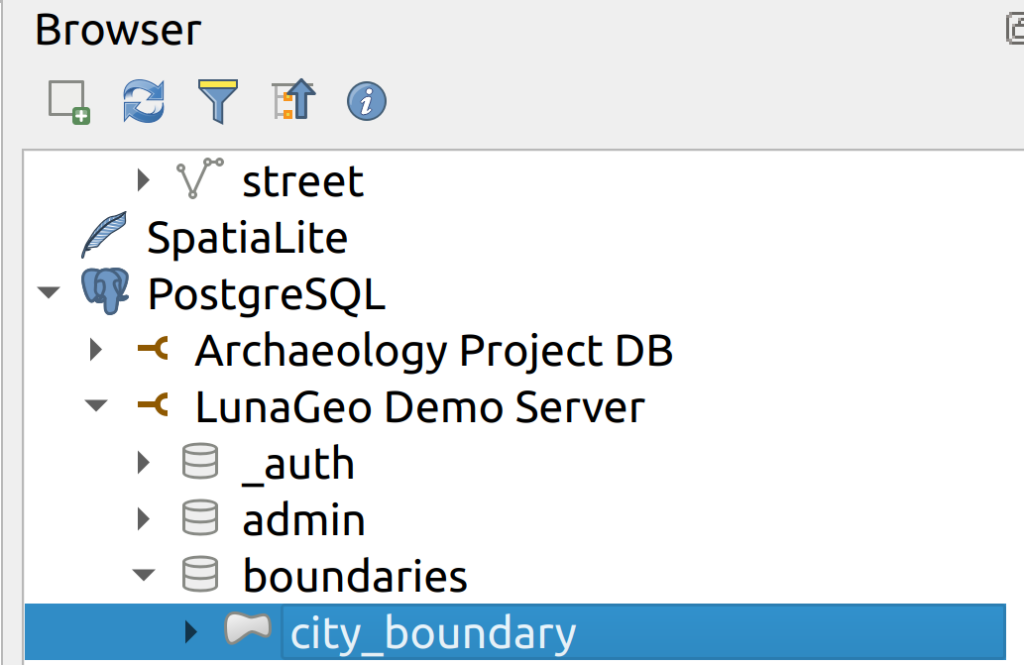Screen dimensions: 1024x665
Task: Click the PostgreSQL elephant icon
Action: pos(104,294)
